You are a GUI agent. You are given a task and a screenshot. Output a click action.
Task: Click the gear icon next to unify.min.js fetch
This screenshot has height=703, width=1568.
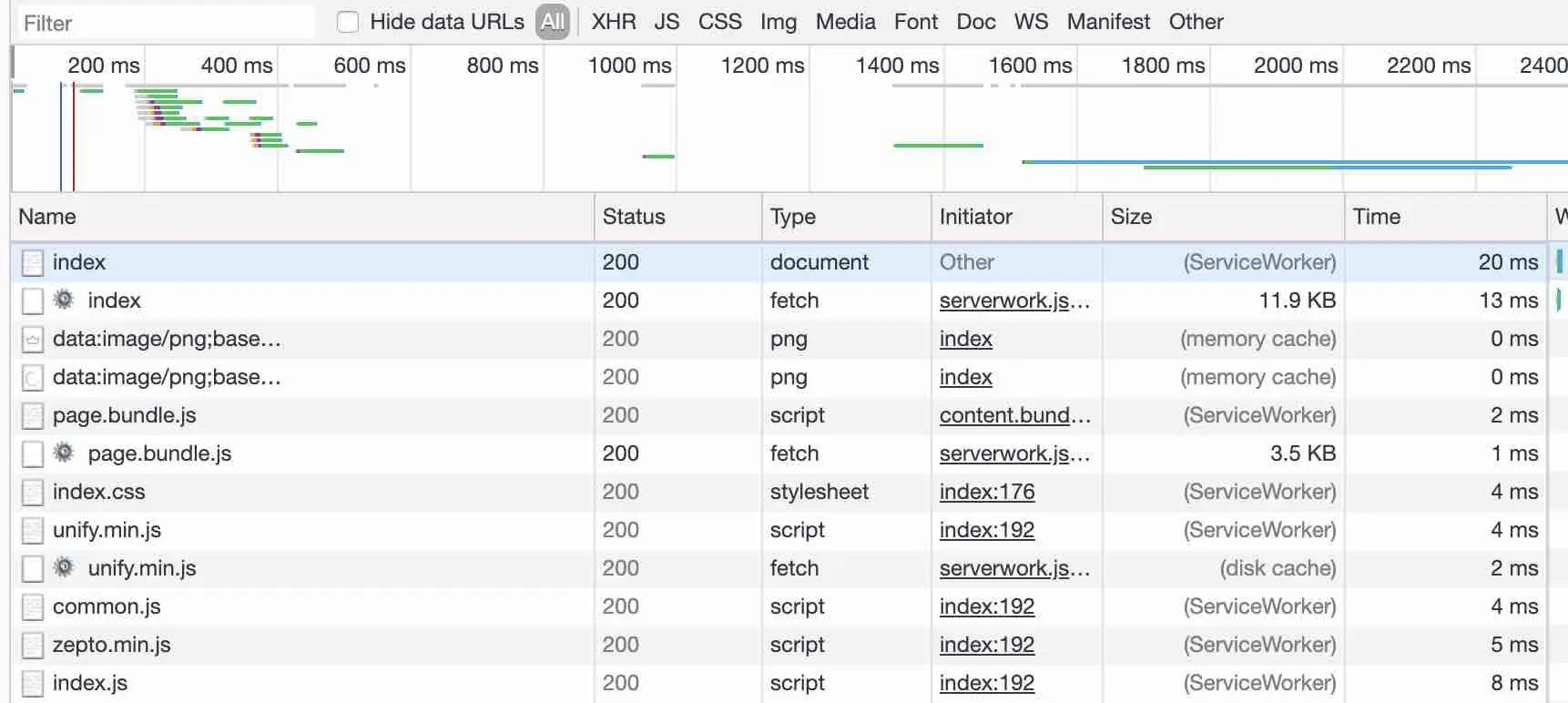[64, 567]
